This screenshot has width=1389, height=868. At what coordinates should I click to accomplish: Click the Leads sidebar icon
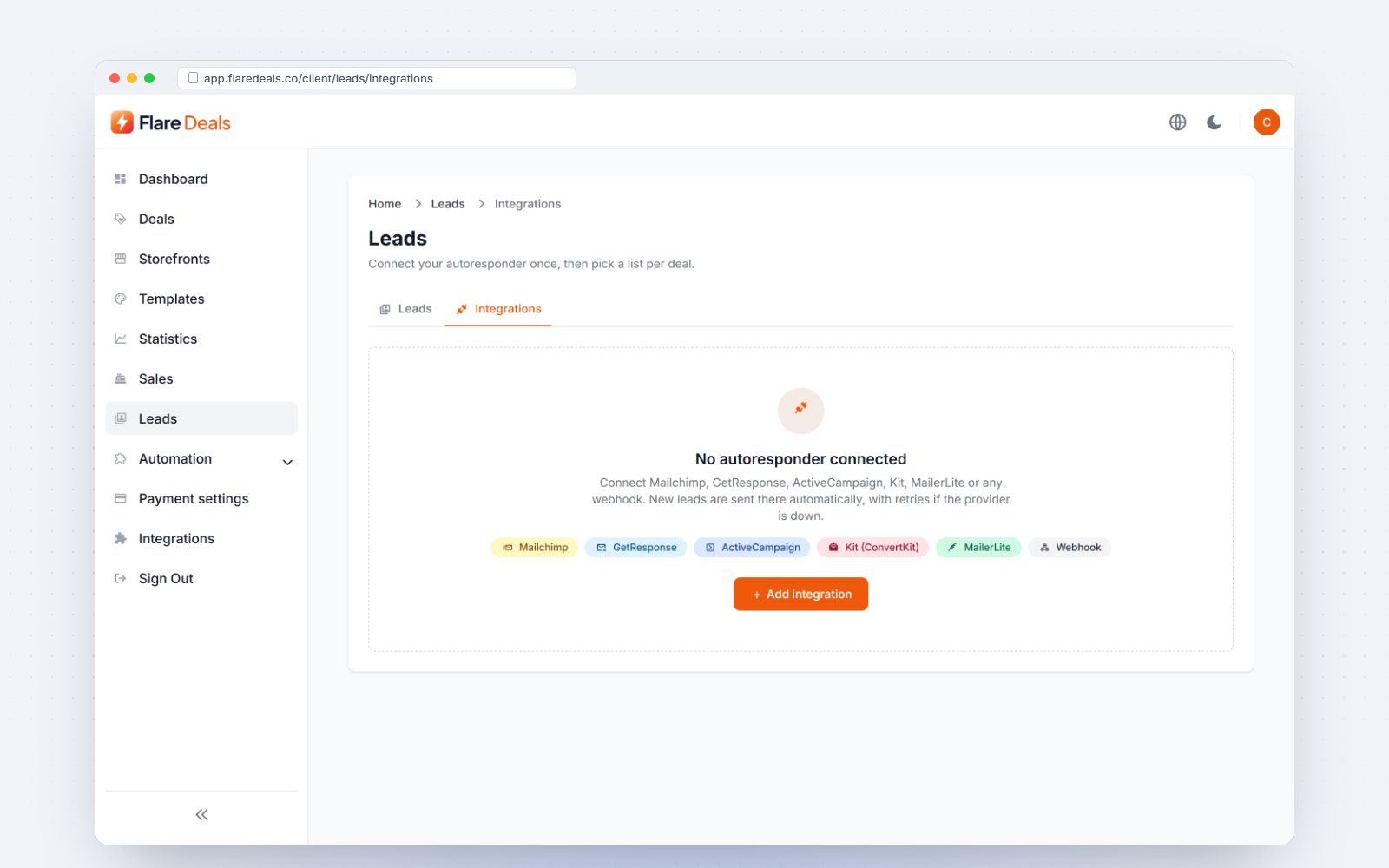point(121,418)
